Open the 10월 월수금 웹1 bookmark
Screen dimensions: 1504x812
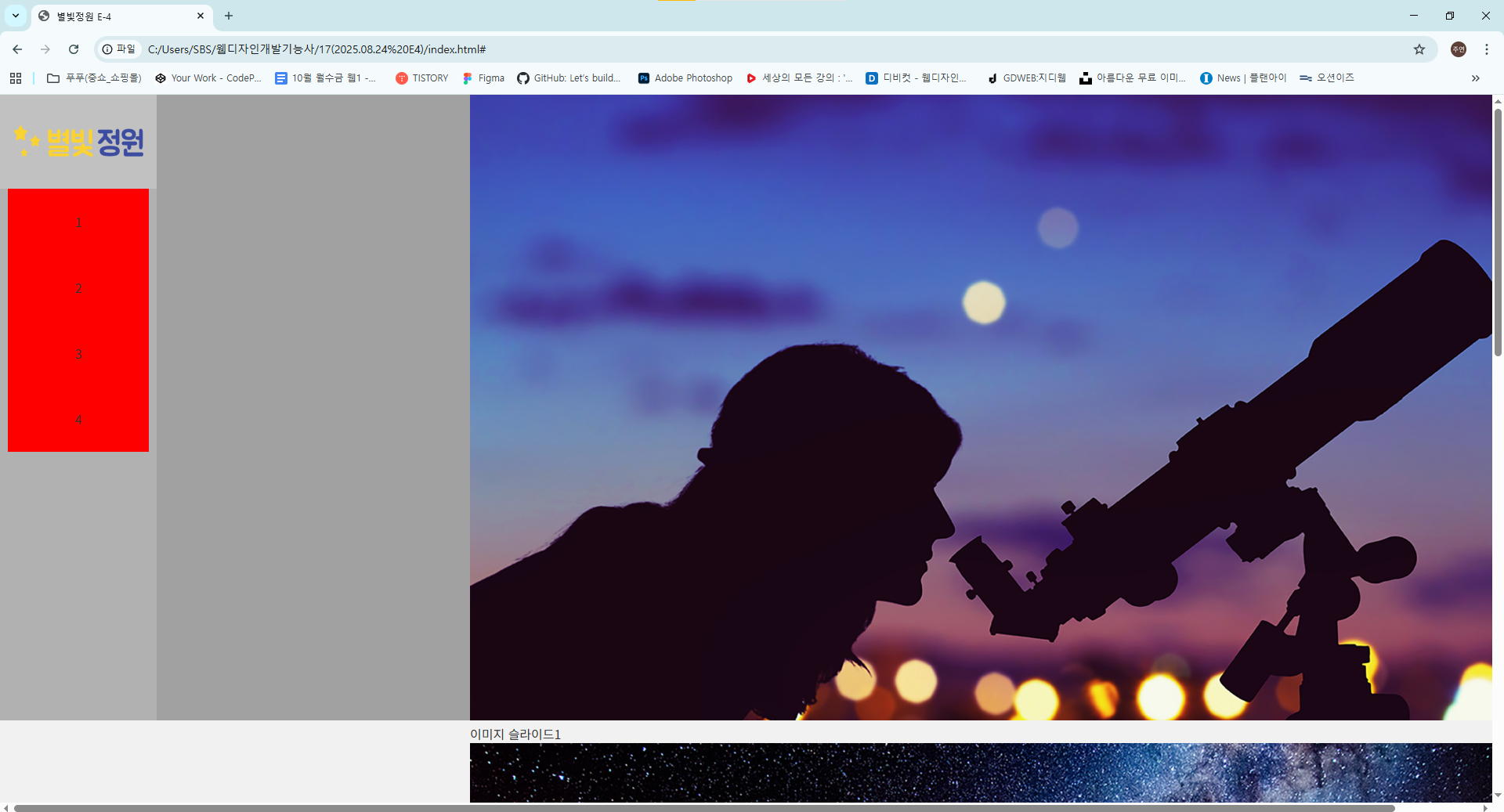[x=326, y=78]
